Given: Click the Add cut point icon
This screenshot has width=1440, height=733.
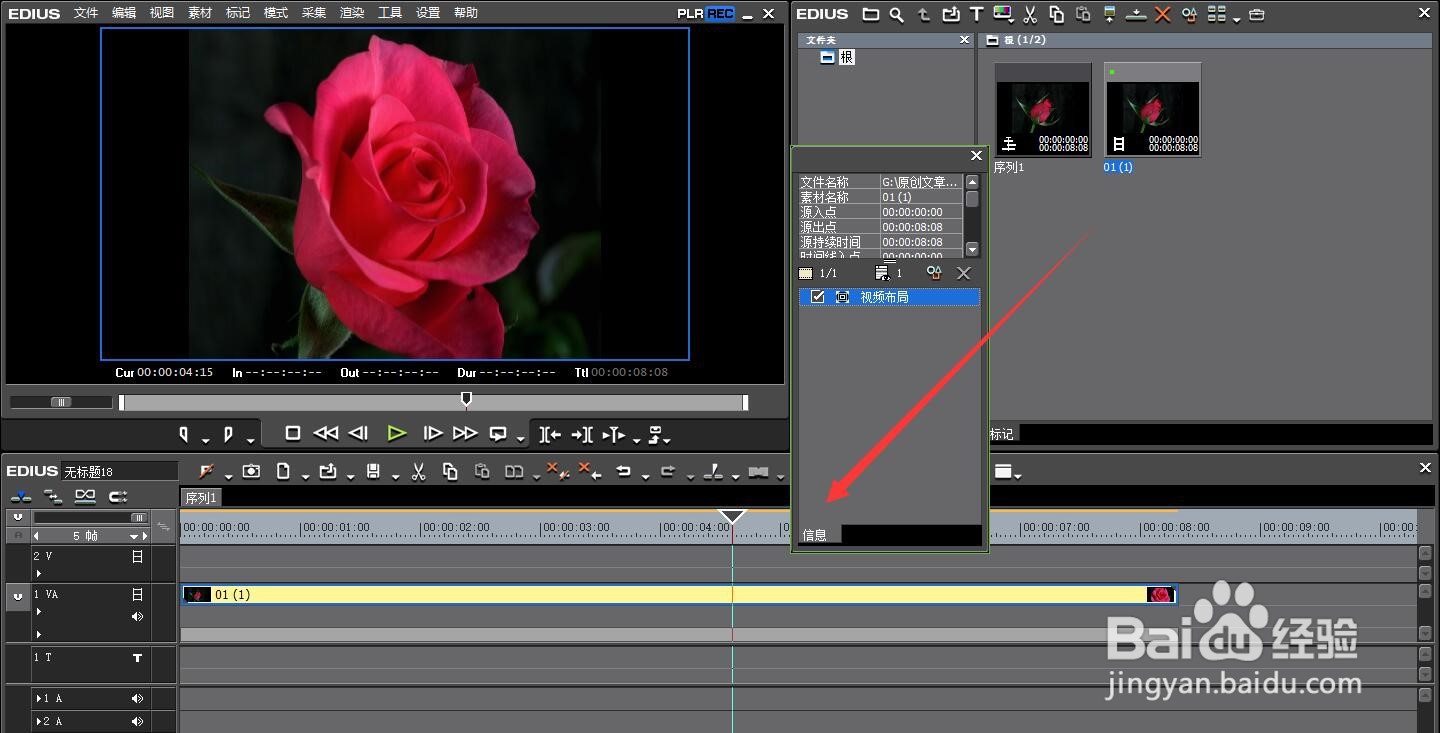Looking at the screenshot, I should [713, 471].
